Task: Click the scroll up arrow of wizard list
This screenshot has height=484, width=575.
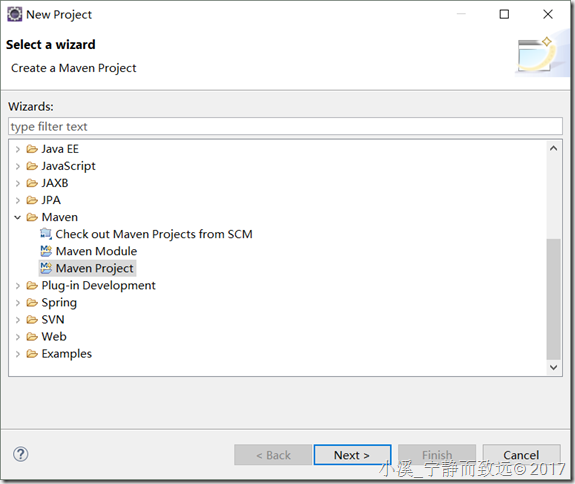Action: point(554,148)
